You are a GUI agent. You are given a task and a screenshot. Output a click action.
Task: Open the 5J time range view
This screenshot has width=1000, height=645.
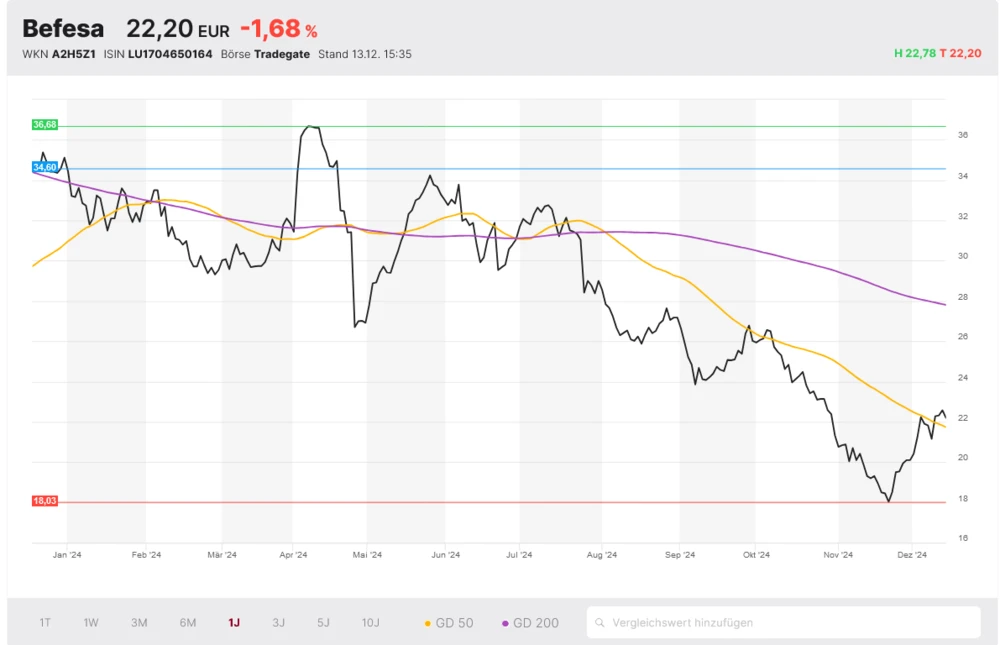[x=323, y=622]
